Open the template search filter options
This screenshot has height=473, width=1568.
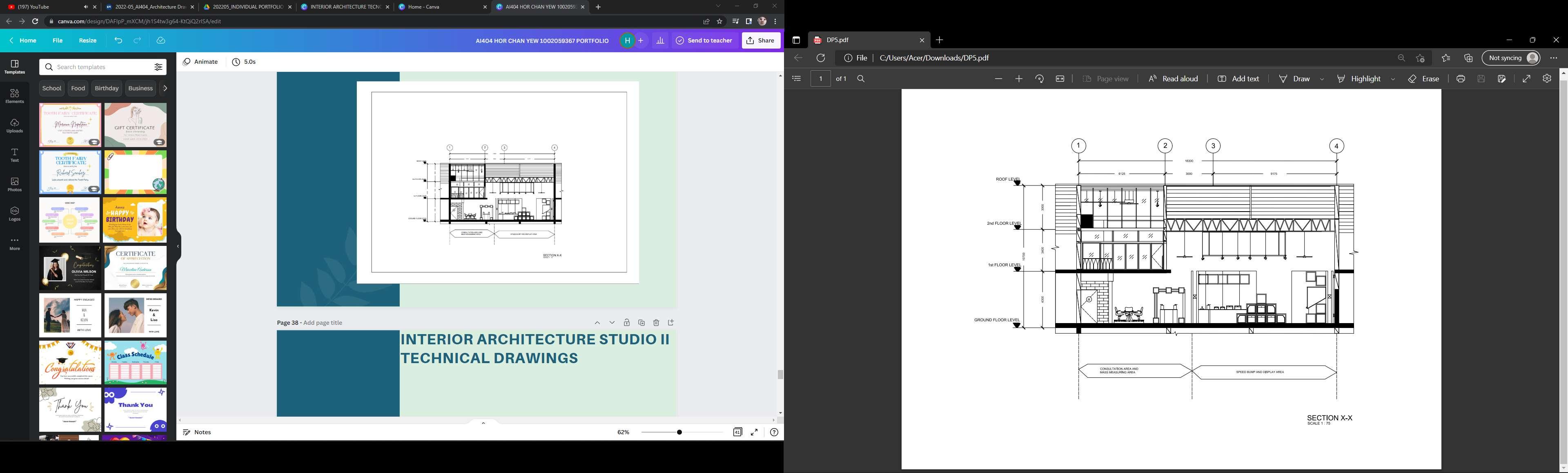[158, 67]
